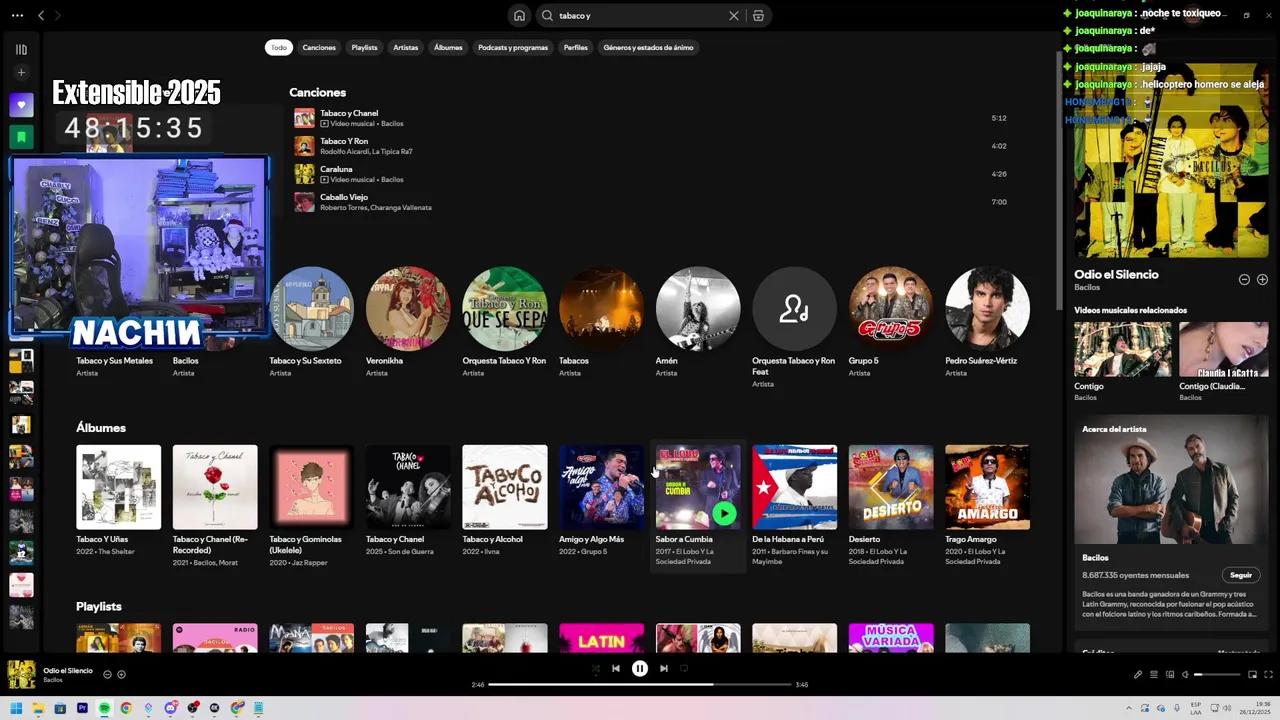Create a new playlist with plus icon
This screenshot has width=1280, height=720.
coord(21,73)
